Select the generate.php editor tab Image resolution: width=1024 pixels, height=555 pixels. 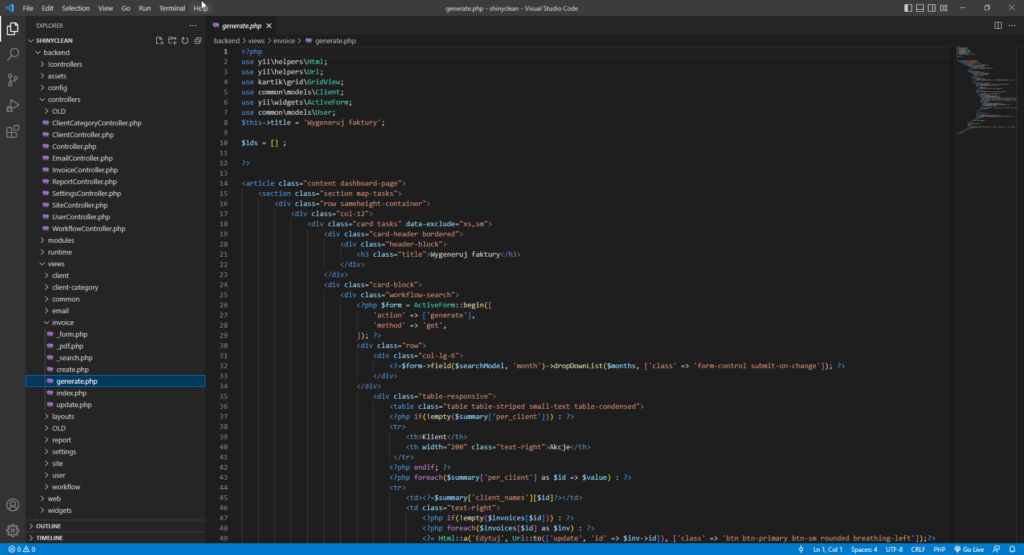coord(241,25)
